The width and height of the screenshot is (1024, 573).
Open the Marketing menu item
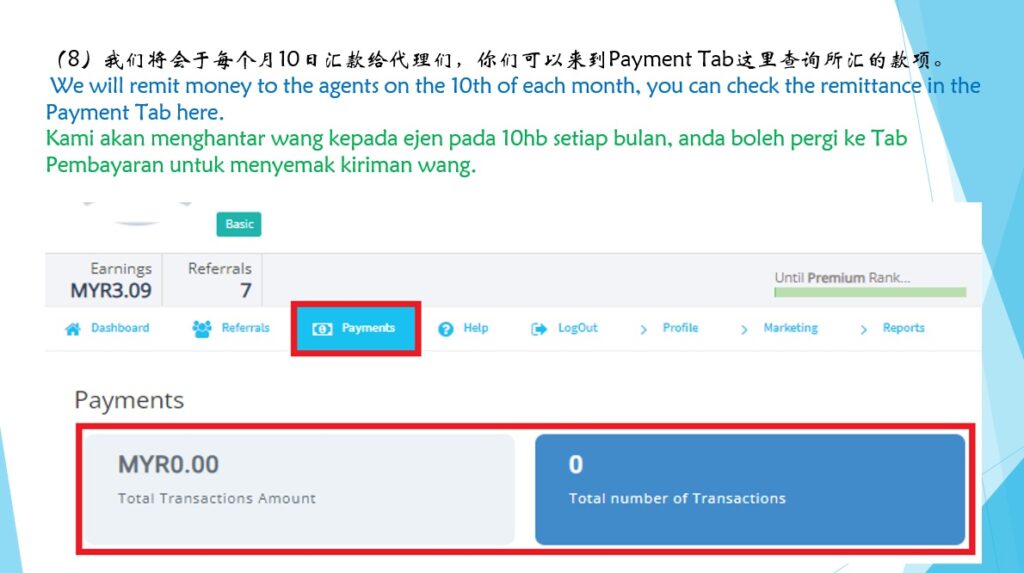pos(791,328)
